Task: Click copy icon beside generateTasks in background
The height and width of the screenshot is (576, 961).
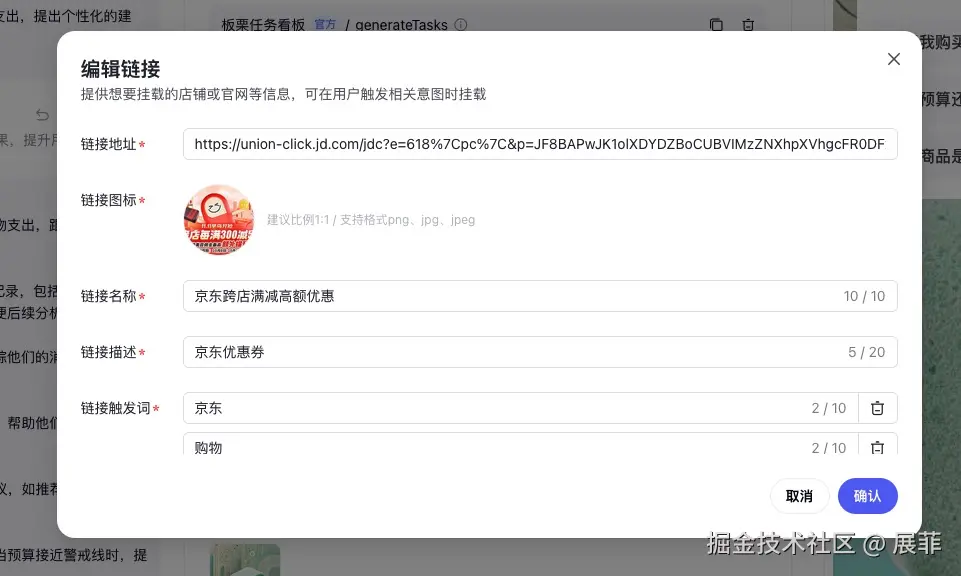Action: pyautogui.click(x=716, y=25)
